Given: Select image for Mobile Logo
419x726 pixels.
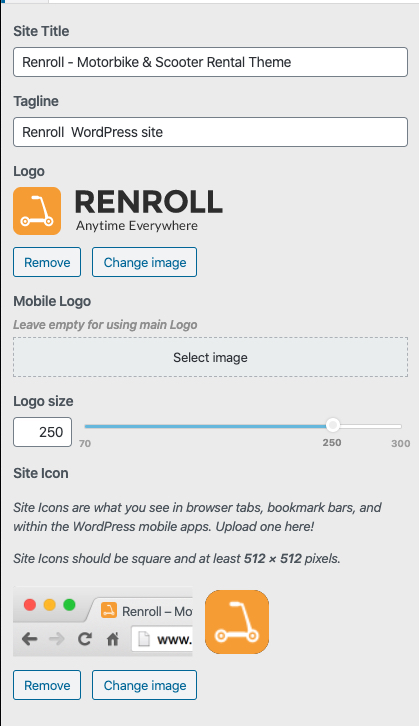Looking at the screenshot, I should [x=210, y=357].
